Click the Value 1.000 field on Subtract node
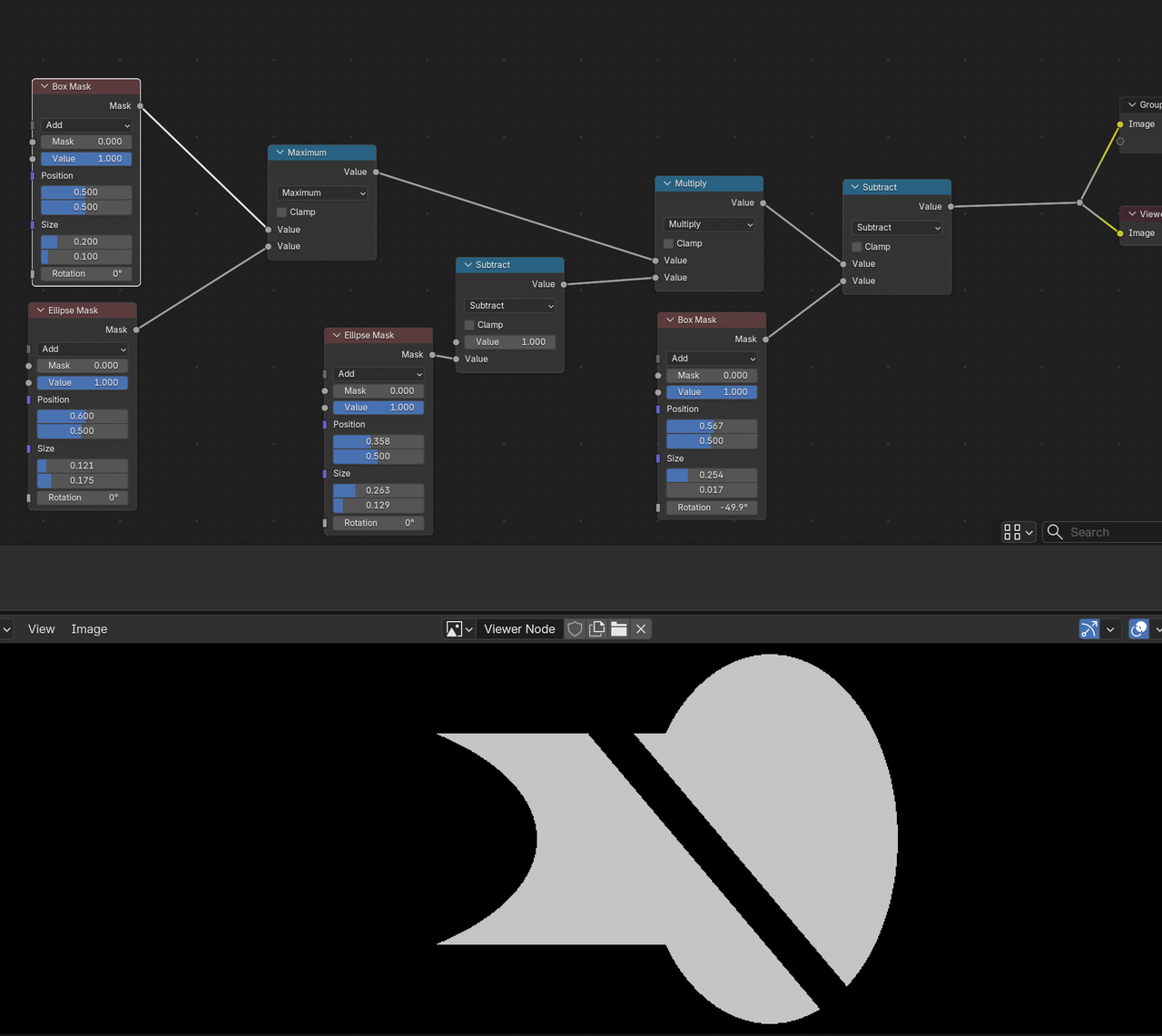This screenshot has height=1036, width=1162. coord(510,342)
